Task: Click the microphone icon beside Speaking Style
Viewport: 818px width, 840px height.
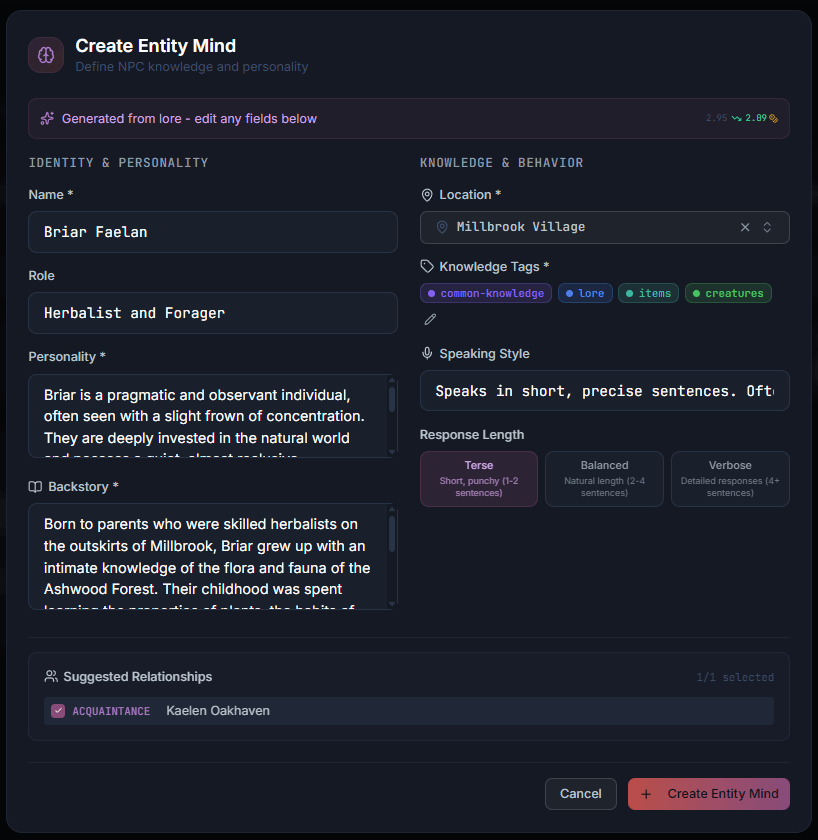Action: pos(427,352)
